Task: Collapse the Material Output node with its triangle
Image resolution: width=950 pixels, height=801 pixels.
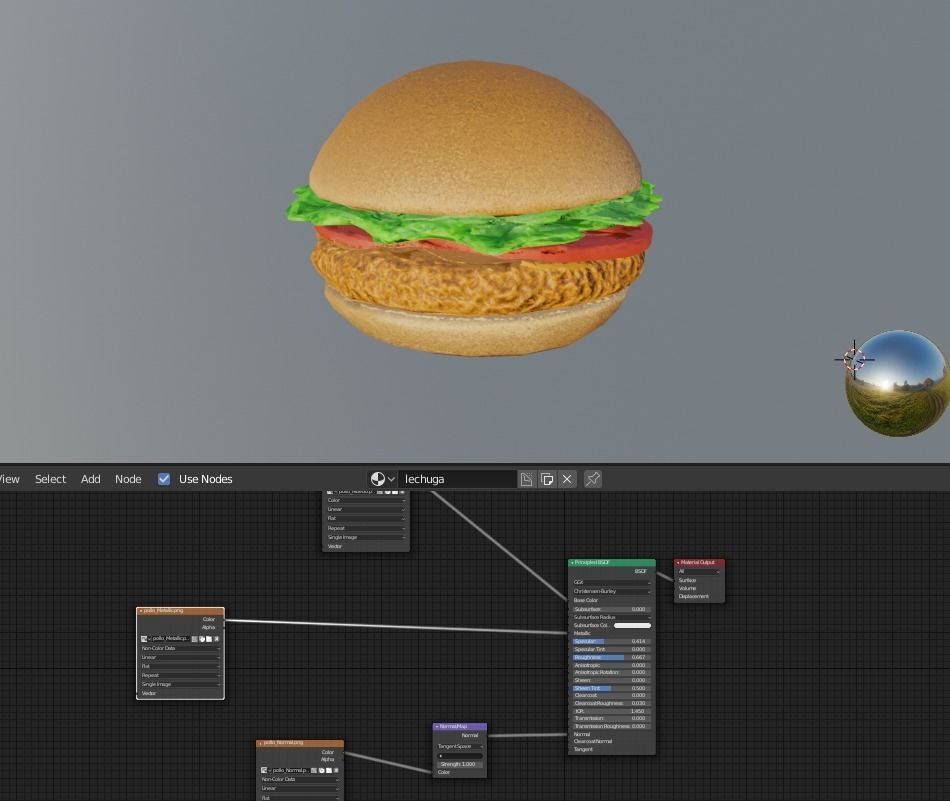Action: tap(678, 563)
